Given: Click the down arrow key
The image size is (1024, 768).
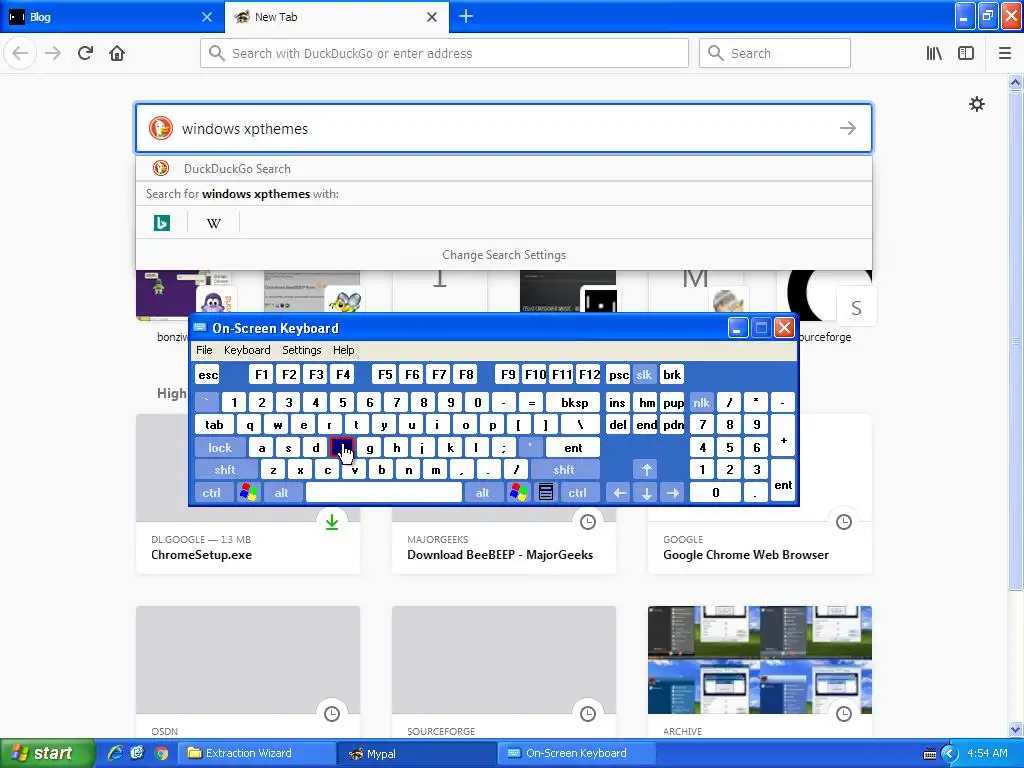Looking at the screenshot, I should [x=646, y=492].
